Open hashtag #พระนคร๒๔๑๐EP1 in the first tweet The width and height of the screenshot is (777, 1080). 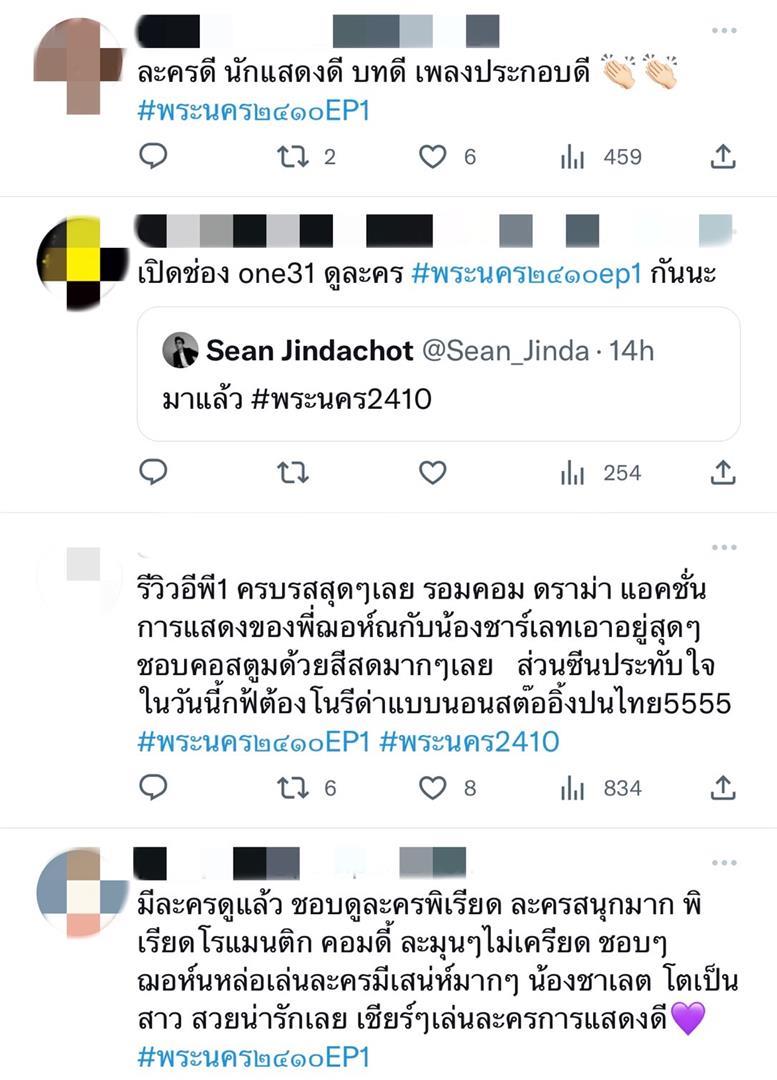[x=253, y=111]
